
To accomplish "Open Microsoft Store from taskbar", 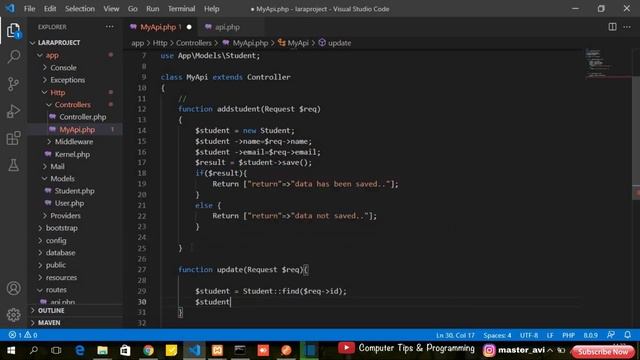I will point(125,350).
